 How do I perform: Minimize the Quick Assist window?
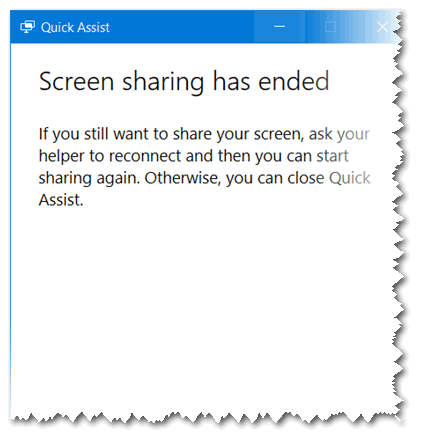[279, 27]
